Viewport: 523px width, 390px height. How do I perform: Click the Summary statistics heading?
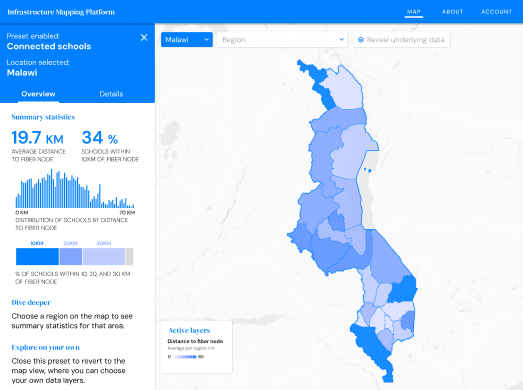43,117
